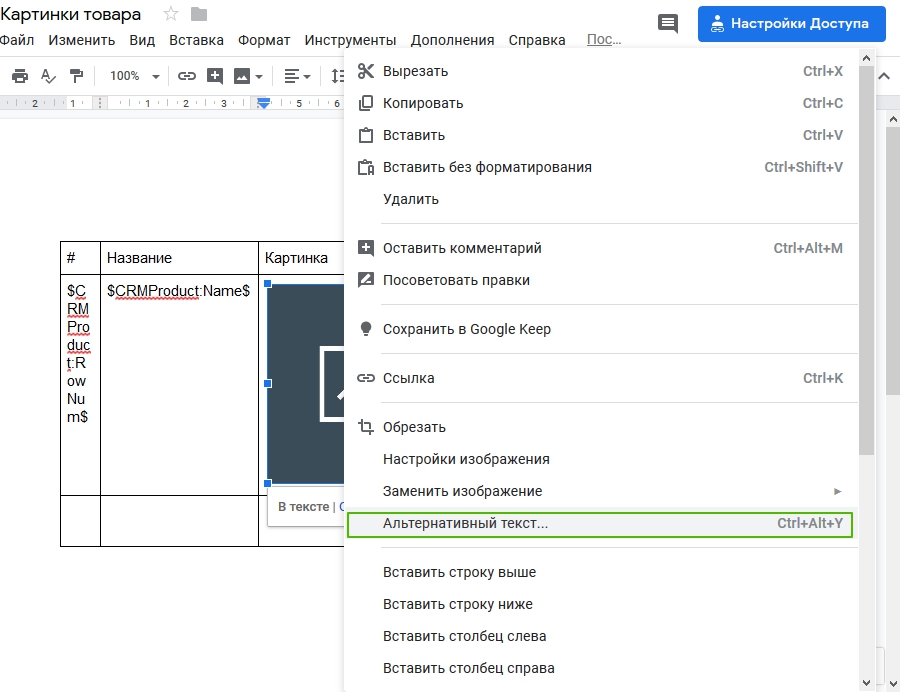Select the paint format tool

pyautogui.click(x=77, y=76)
